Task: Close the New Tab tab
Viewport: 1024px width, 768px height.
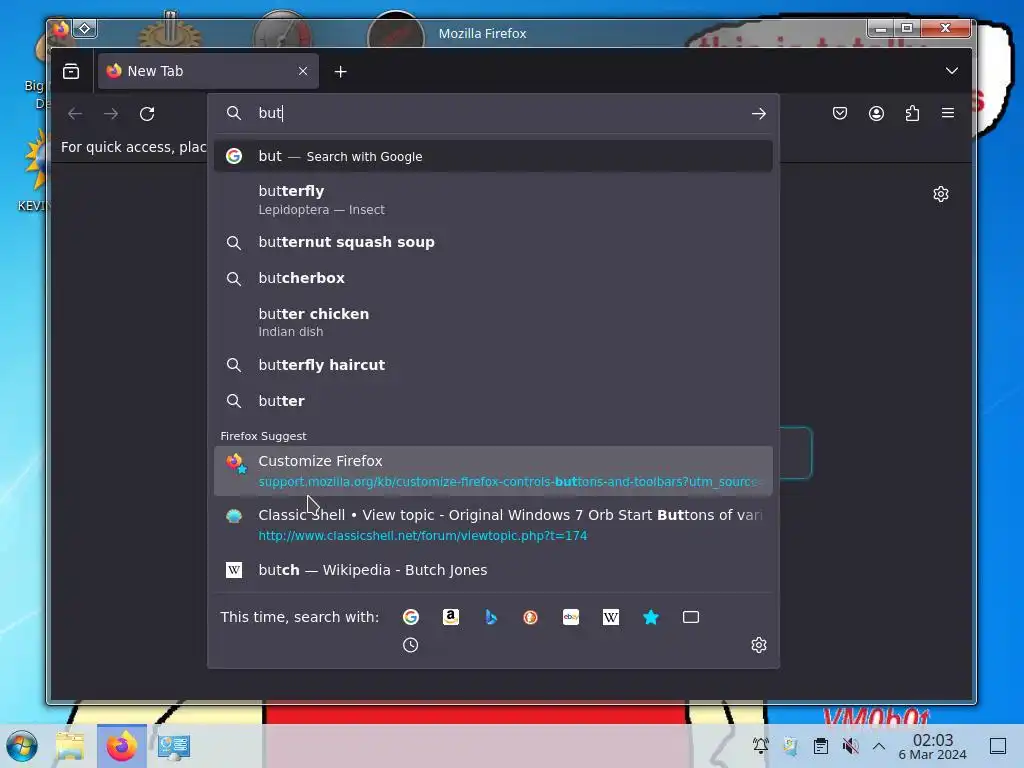Action: coord(302,71)
